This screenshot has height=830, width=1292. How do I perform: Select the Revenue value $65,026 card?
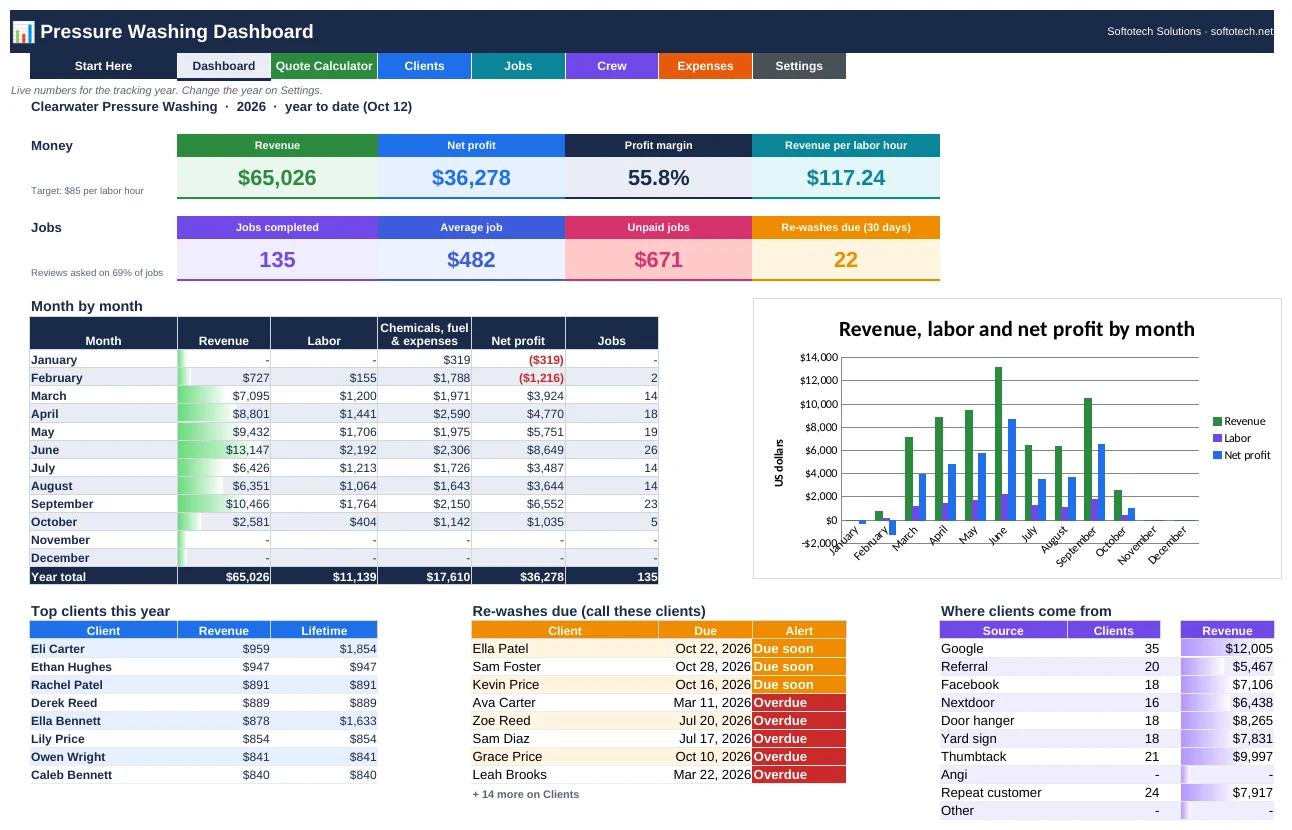click(x=277, y=178)
